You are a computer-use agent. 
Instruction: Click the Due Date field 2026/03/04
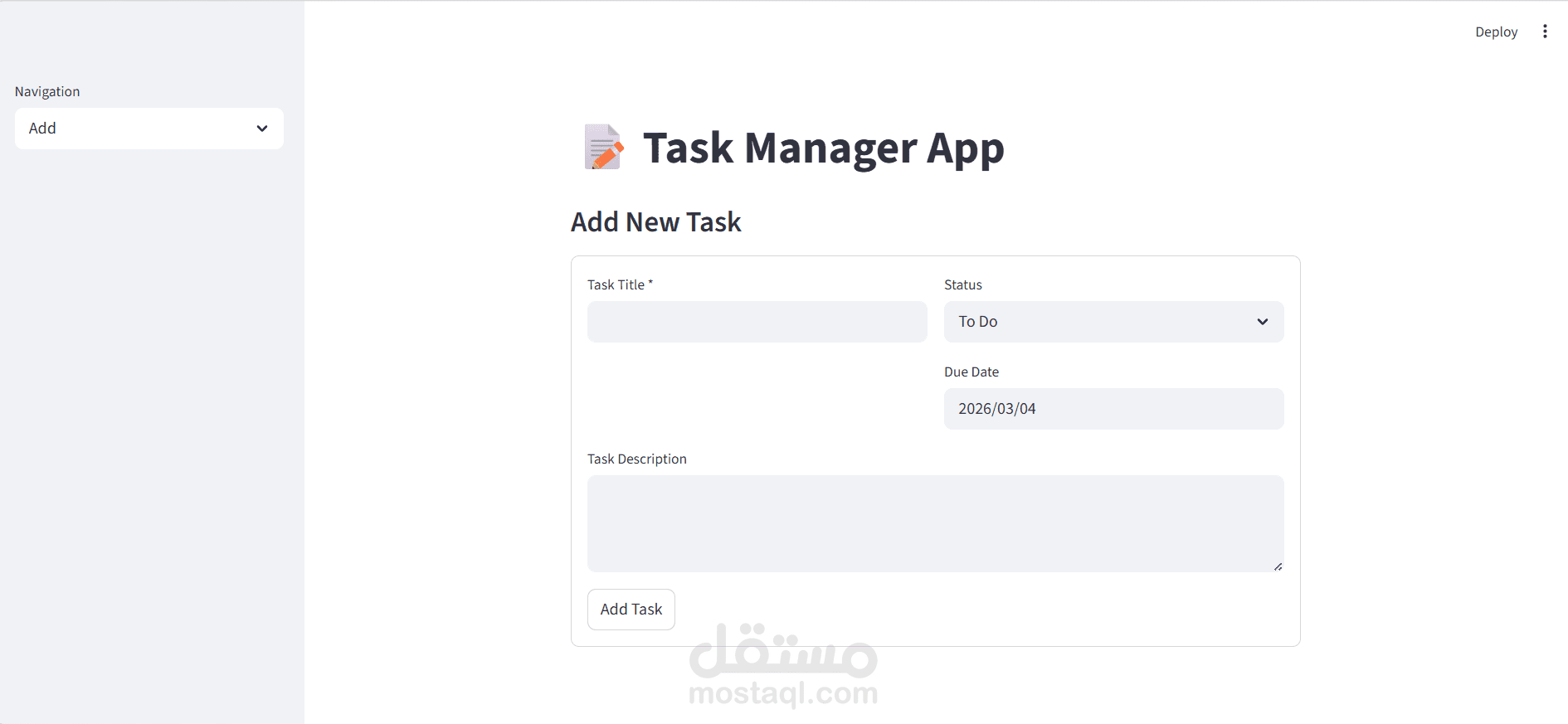pos(1114,409)
